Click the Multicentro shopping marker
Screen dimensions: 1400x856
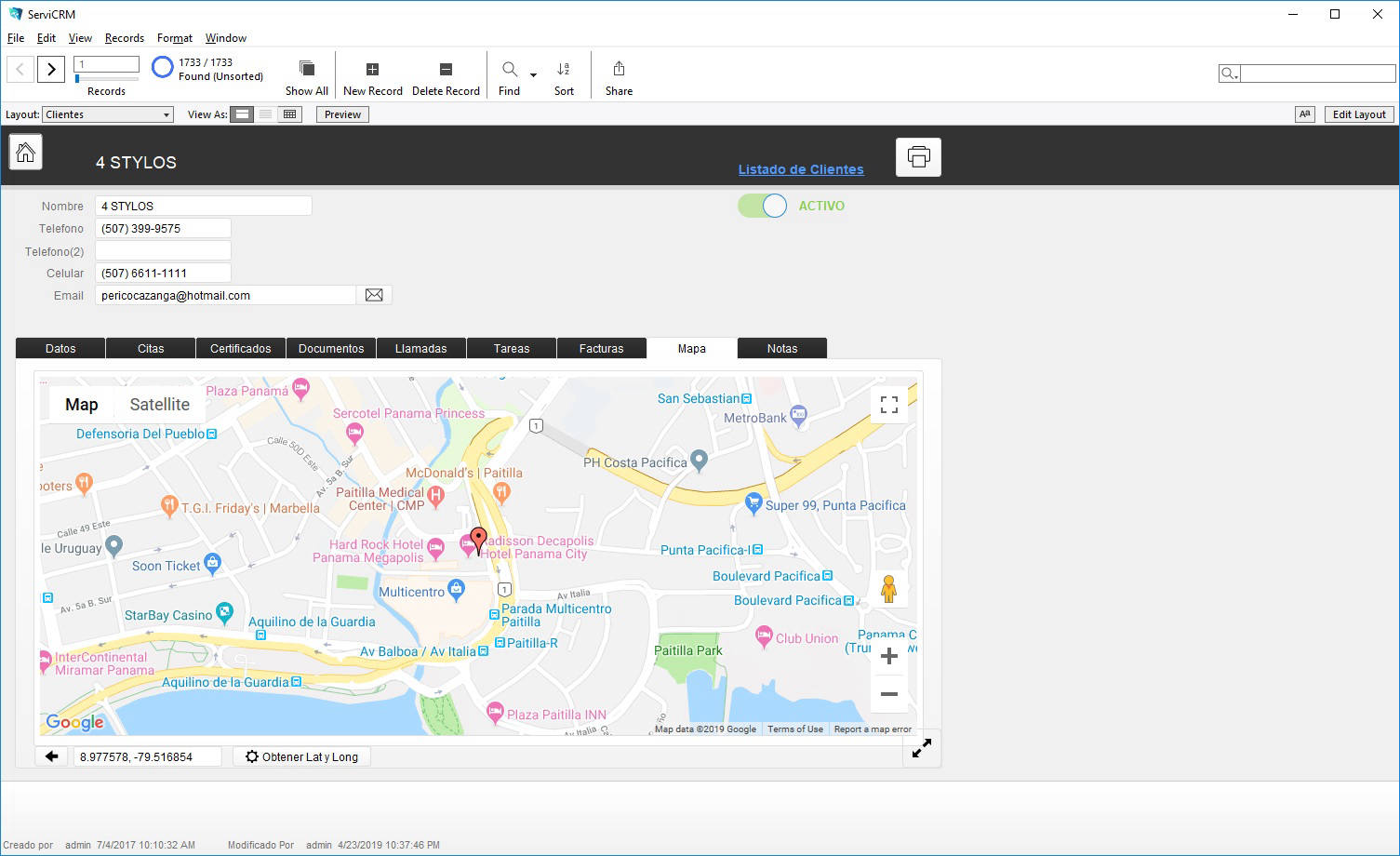coord(456,588)
